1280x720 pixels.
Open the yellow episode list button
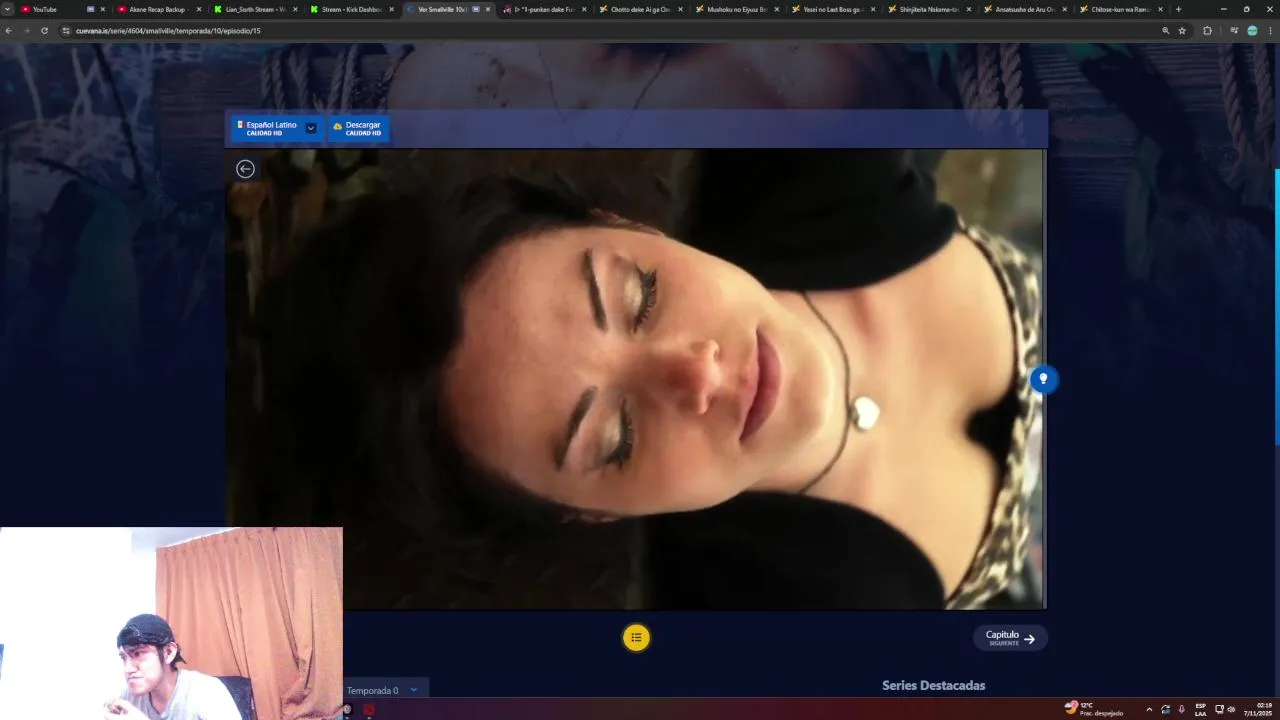[x=636, y=637]
